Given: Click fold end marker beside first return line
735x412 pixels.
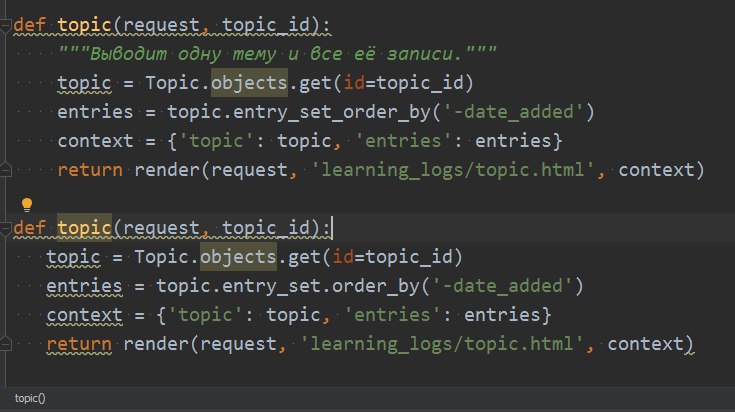Looking at the screenshot, I should tap(5, 170).
